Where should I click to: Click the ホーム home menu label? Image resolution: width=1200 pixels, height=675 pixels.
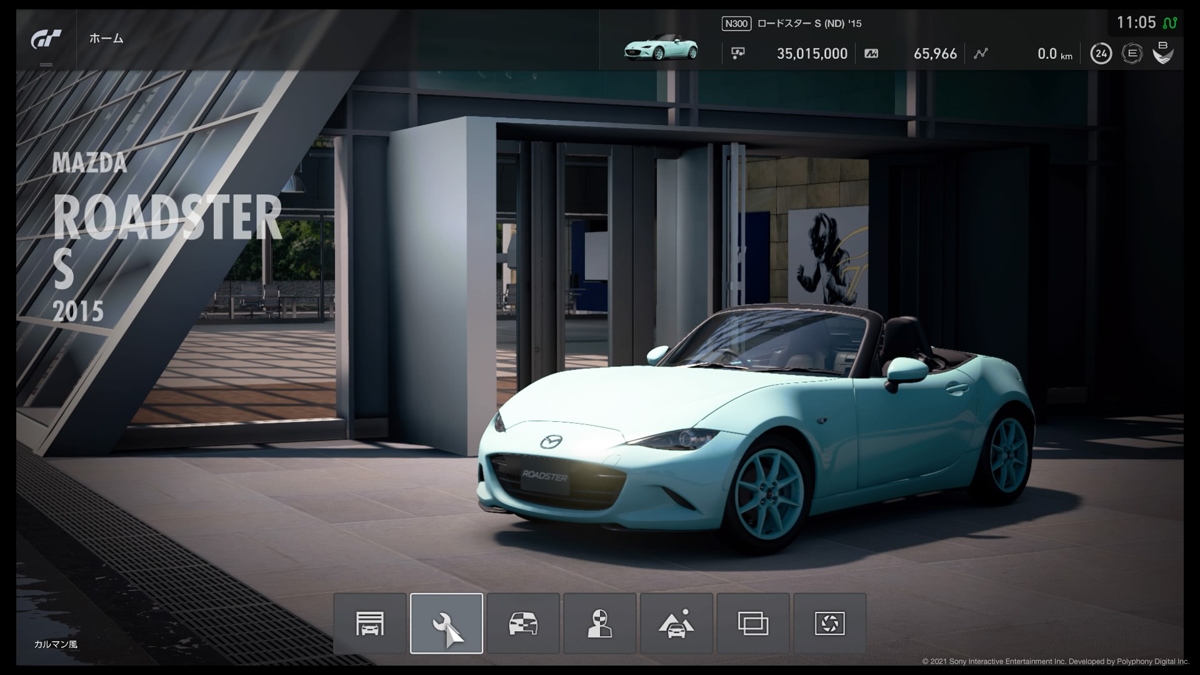pos(107,38)
